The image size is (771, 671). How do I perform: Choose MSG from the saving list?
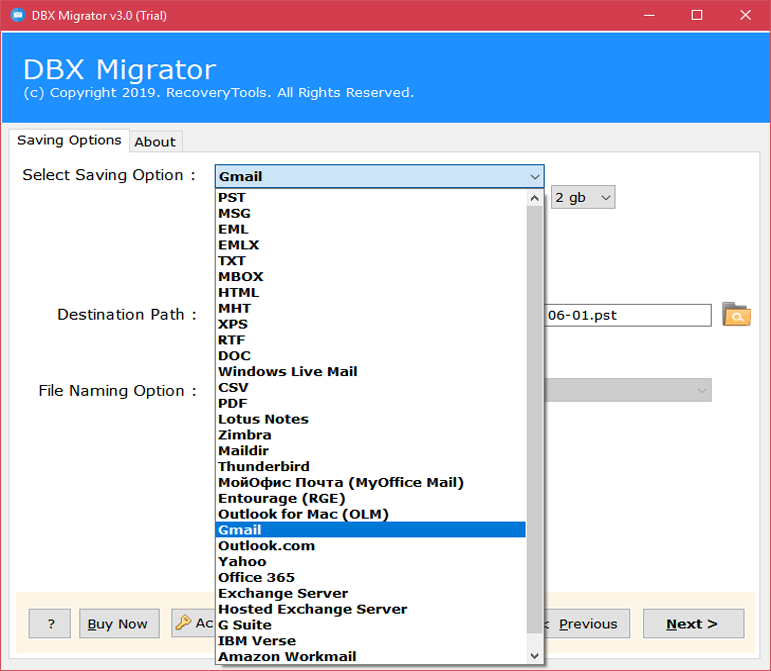(371, 213)
